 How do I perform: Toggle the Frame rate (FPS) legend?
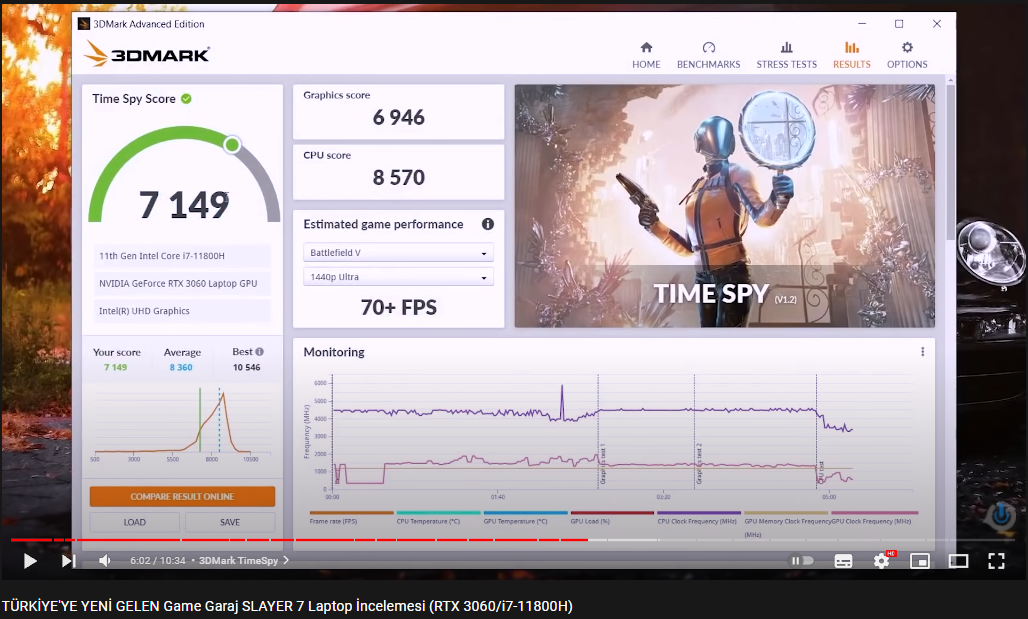pos(351,517)
